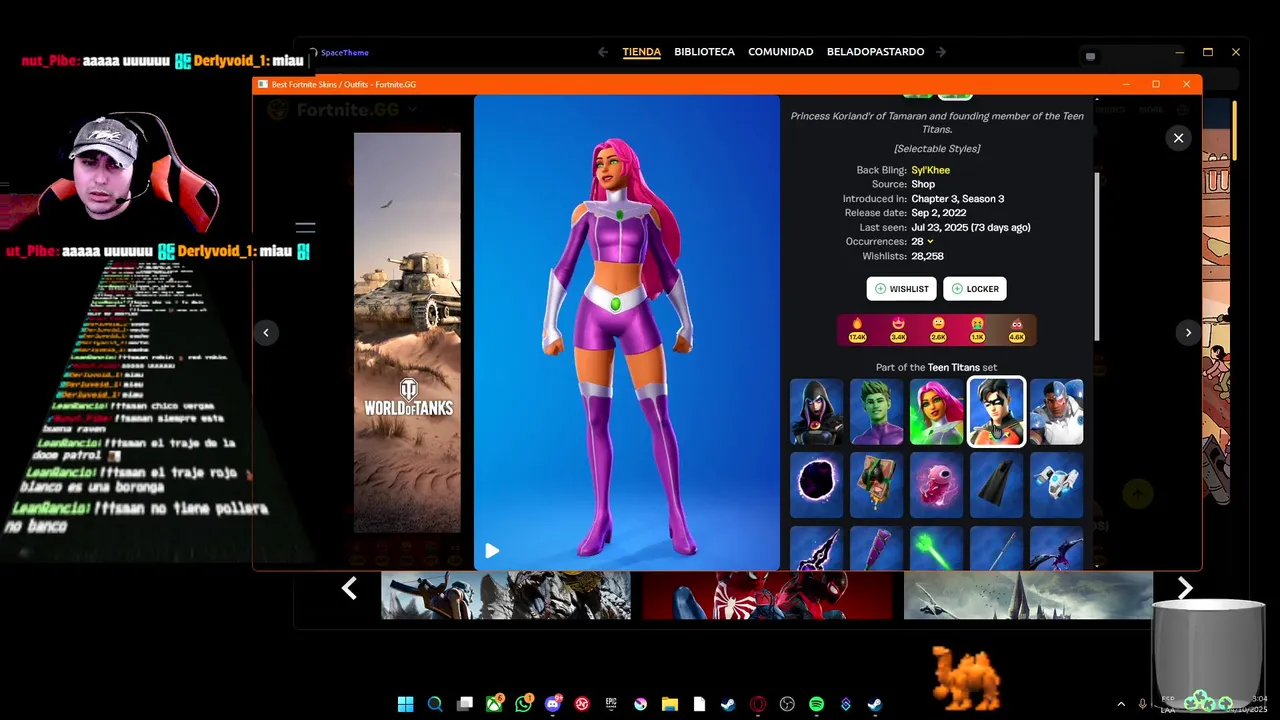Open the green energy beam item thumbnail
Screen dimensions: 1280x720
(x=937, y=548)
